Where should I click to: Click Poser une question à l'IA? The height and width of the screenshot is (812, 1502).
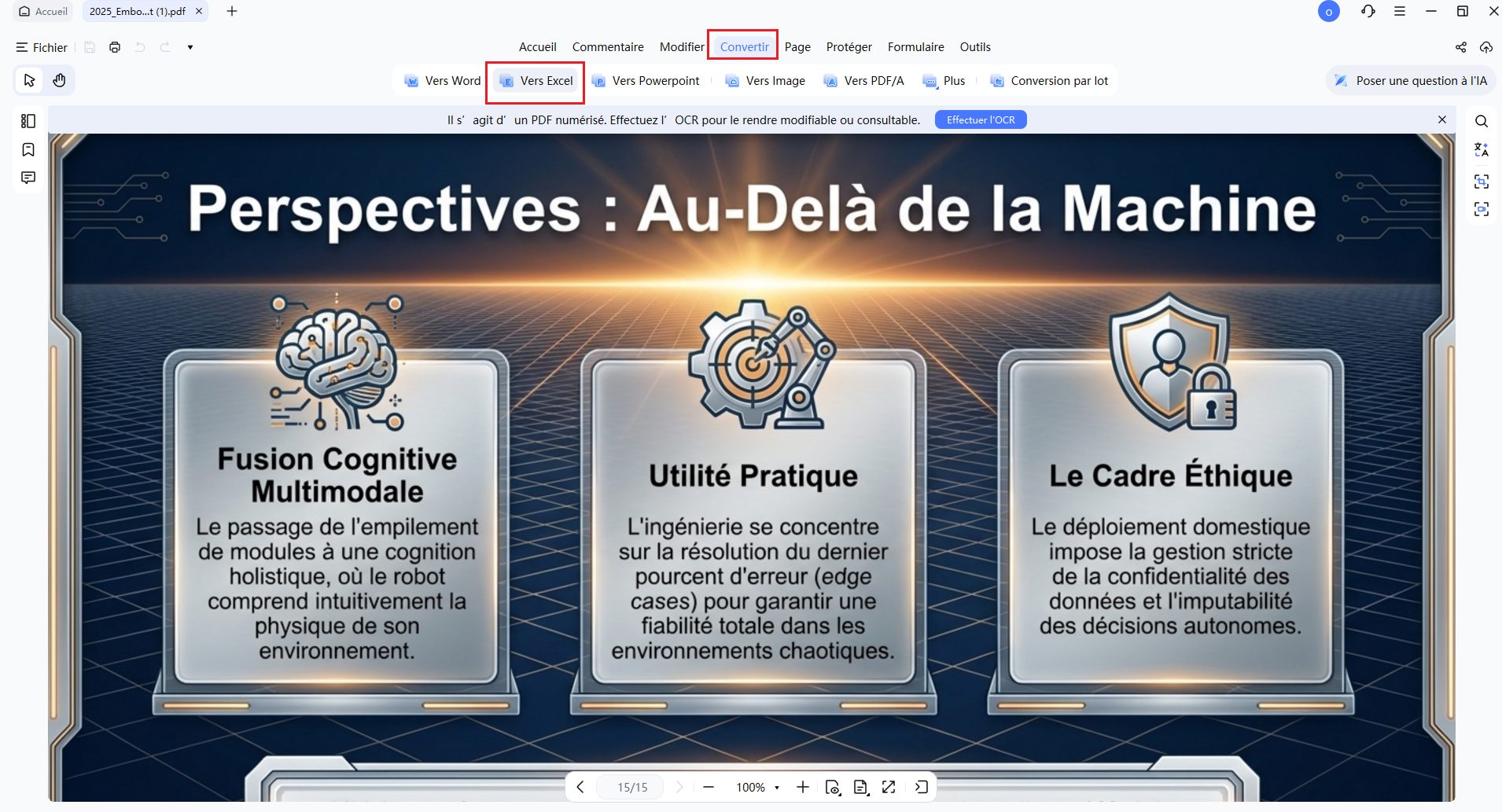[1411, 81]
